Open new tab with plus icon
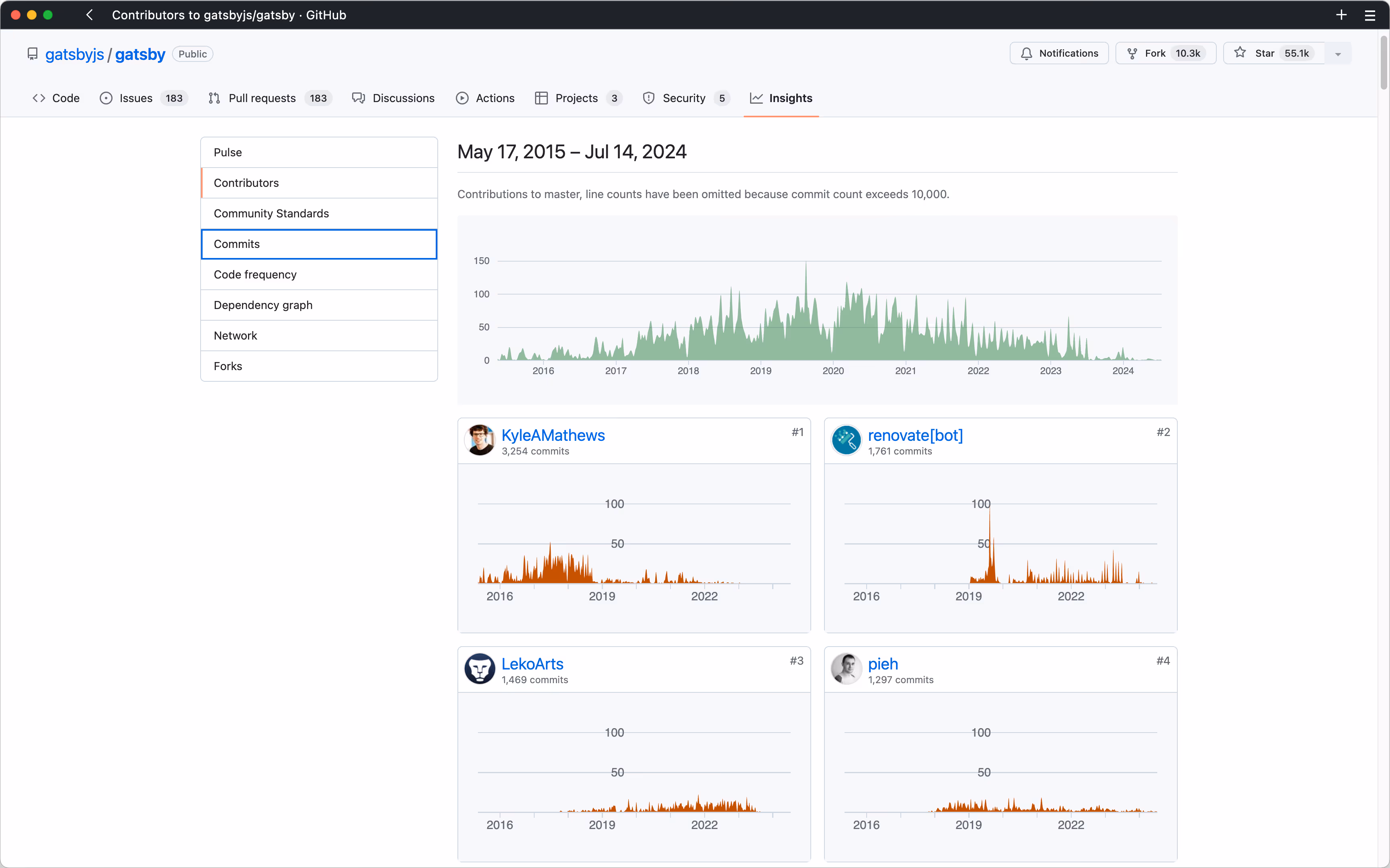Image resolution: width=1390 pixels, height=868 pixels. [1341, 15]
